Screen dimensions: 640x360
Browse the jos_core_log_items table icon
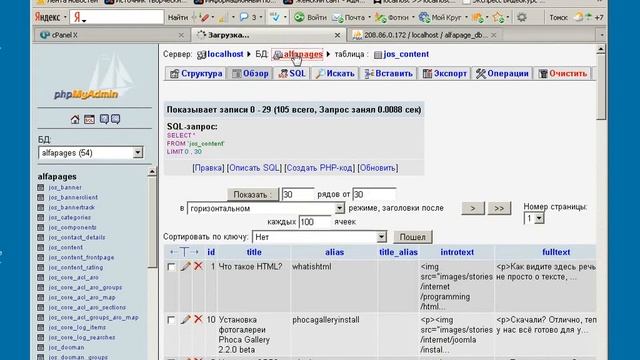coord(41,327)
